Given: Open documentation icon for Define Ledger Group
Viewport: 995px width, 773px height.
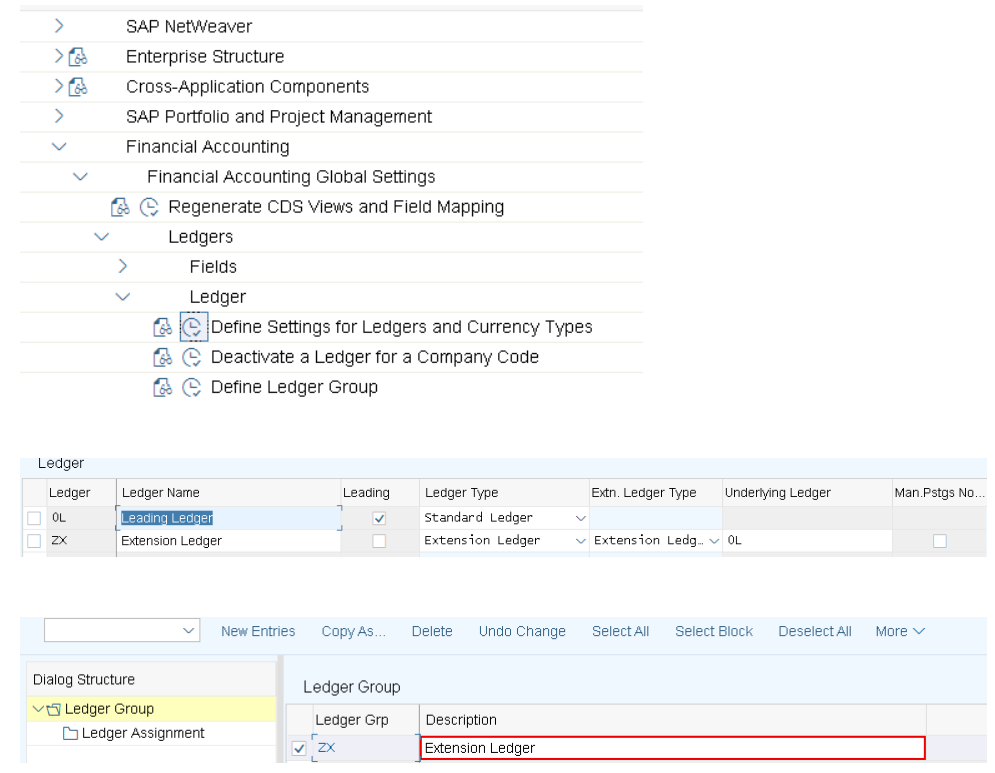Looking at the screenshot, I should [163, 387].
